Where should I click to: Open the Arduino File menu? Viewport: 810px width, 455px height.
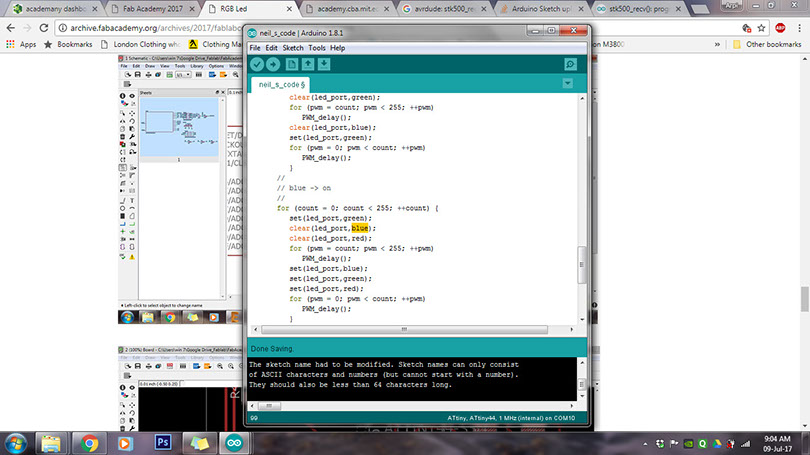(x=255, y=48)
